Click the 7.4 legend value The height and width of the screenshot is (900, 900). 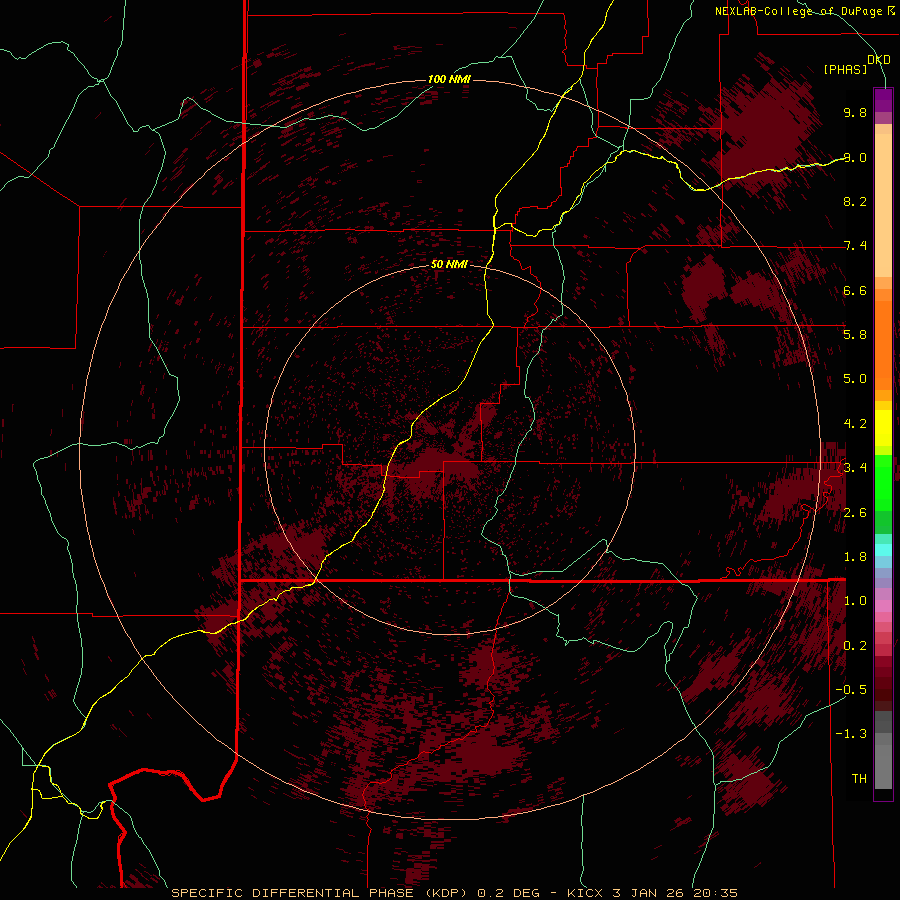pos(855,246)
